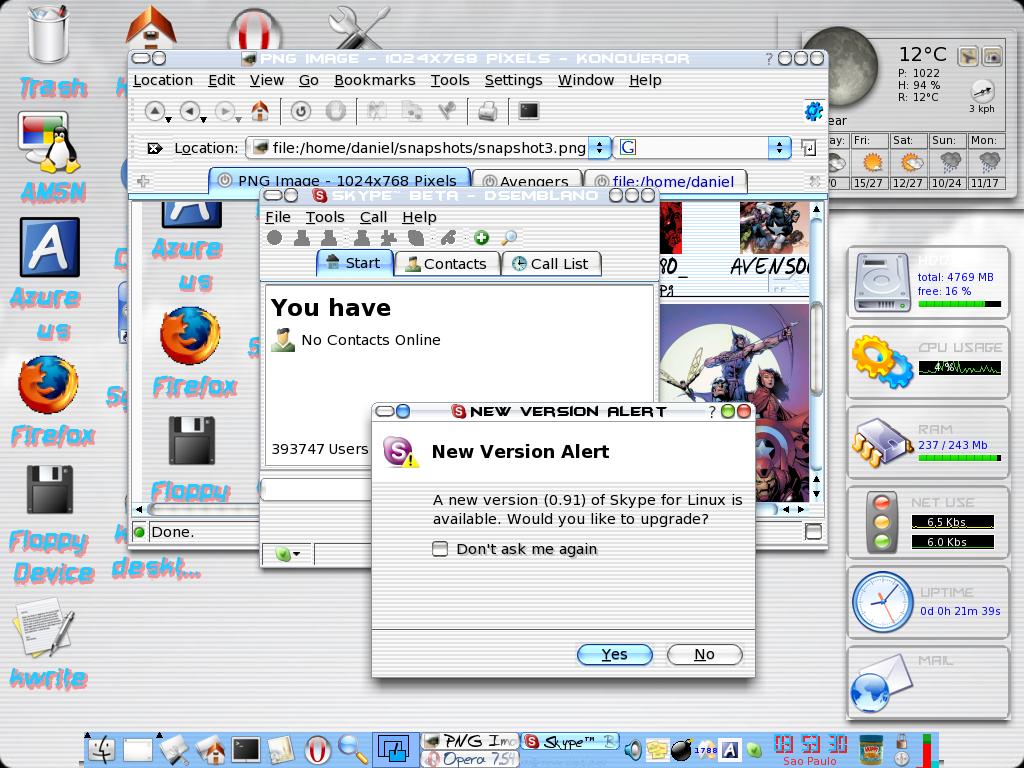This screenshot has height=768, width=1024.
Task: Open the Call menu in Skype window
Action: click(374, 217)
